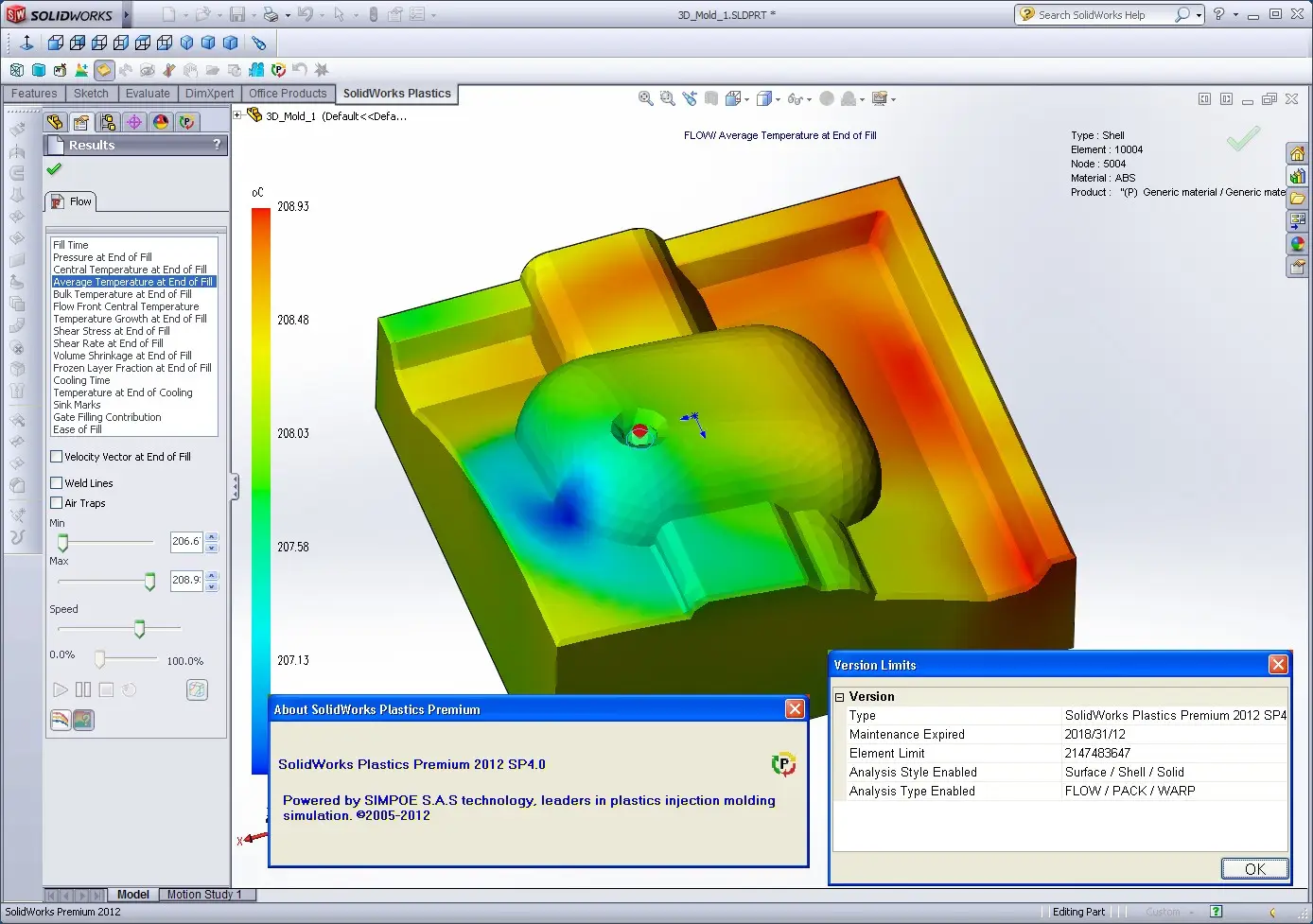Open the SolidWorks main menu flyout arrow
Image resolution: width=1313 pixels, height=924 pixels.
(x=127, y=14)
